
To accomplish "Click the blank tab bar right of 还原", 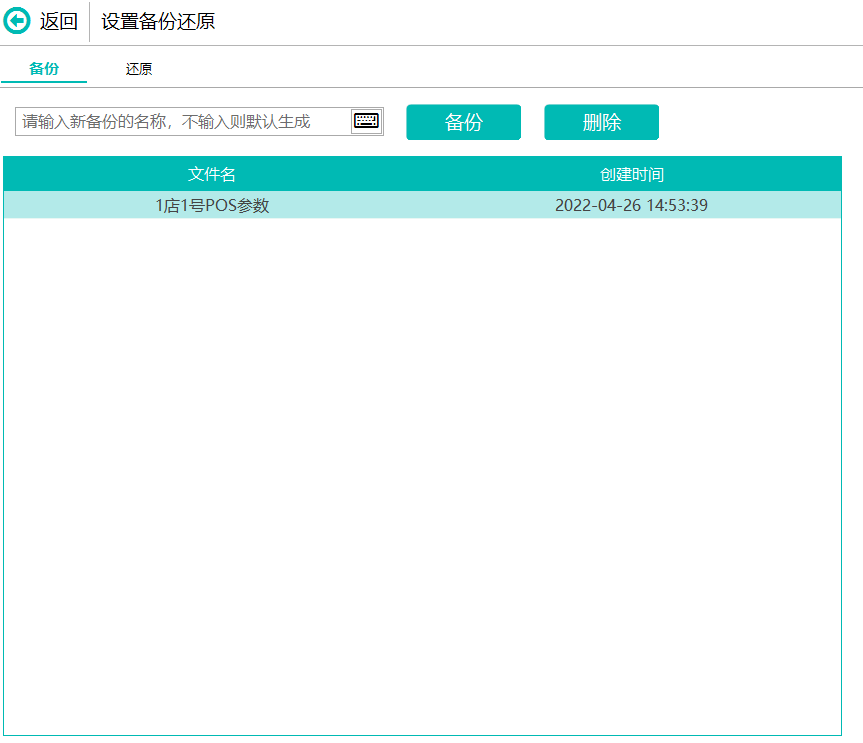I will pos(500,69).
